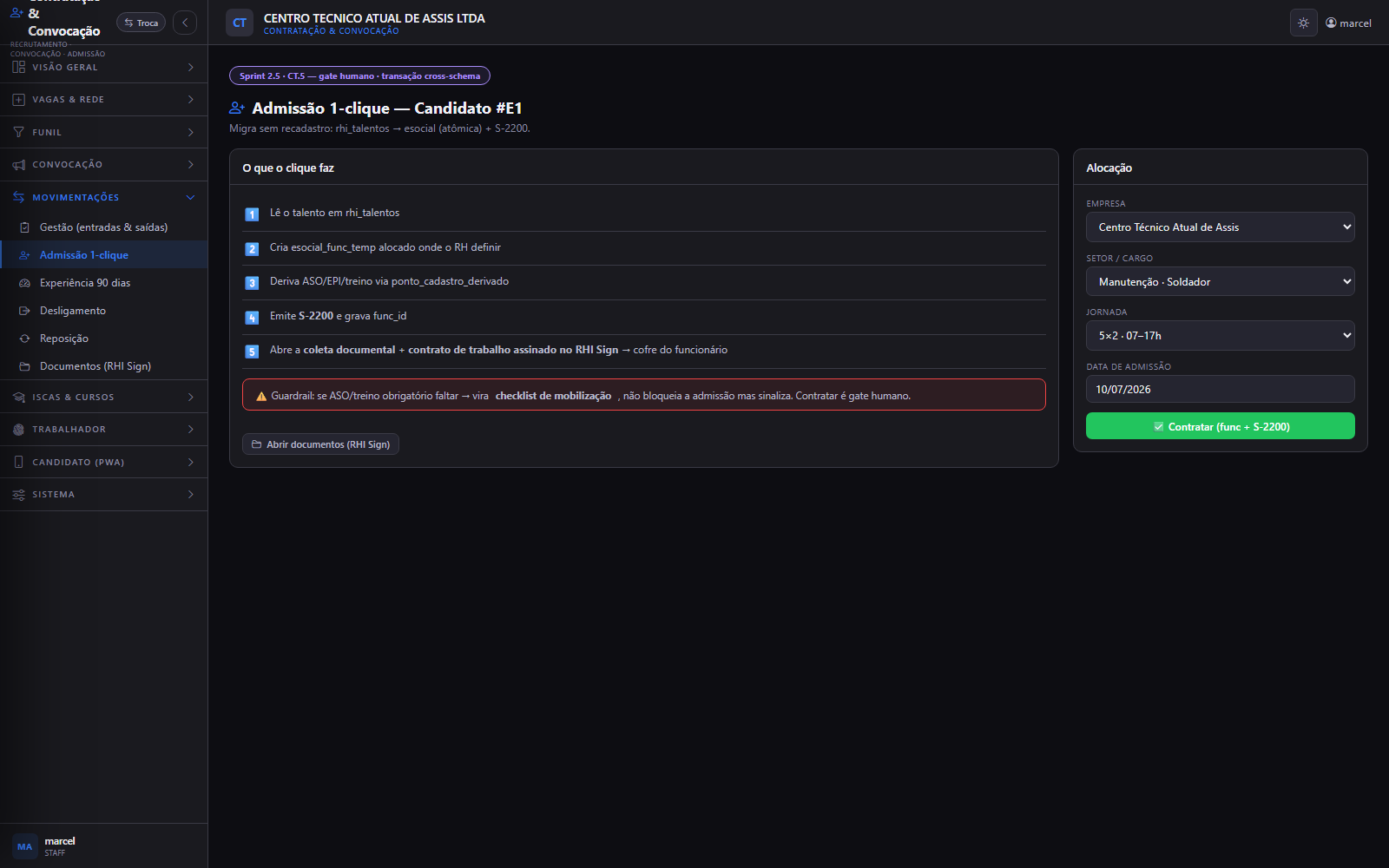
Task: Click Contratar (func + S-2200) button
Action: 1220,426
